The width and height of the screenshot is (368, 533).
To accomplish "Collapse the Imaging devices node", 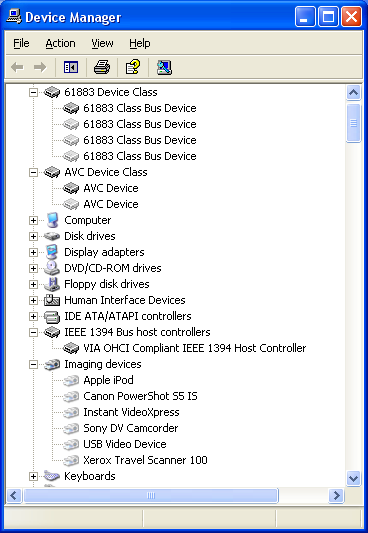I will (33, 364).
